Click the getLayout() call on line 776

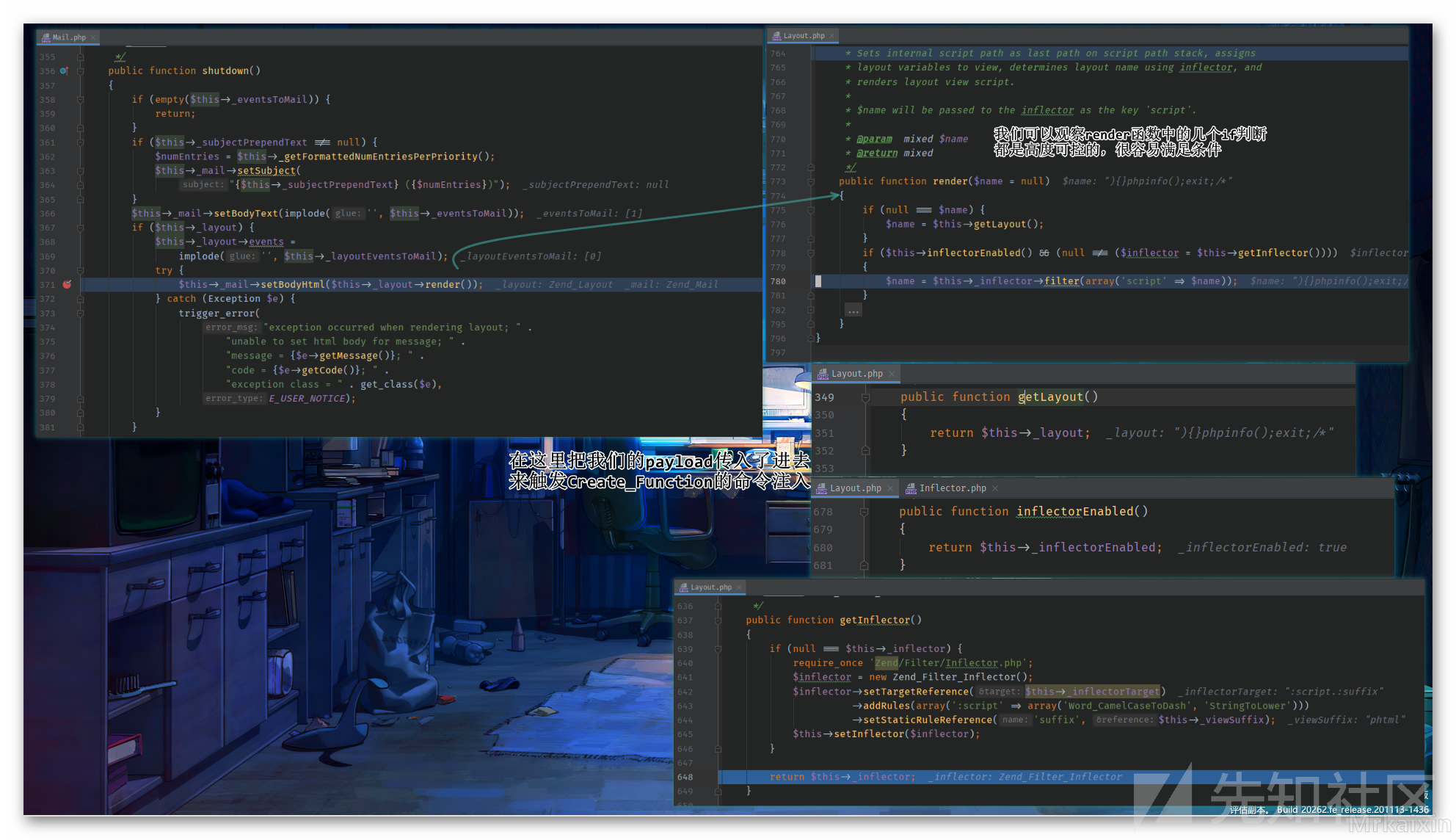click(x=1000, y=224)
